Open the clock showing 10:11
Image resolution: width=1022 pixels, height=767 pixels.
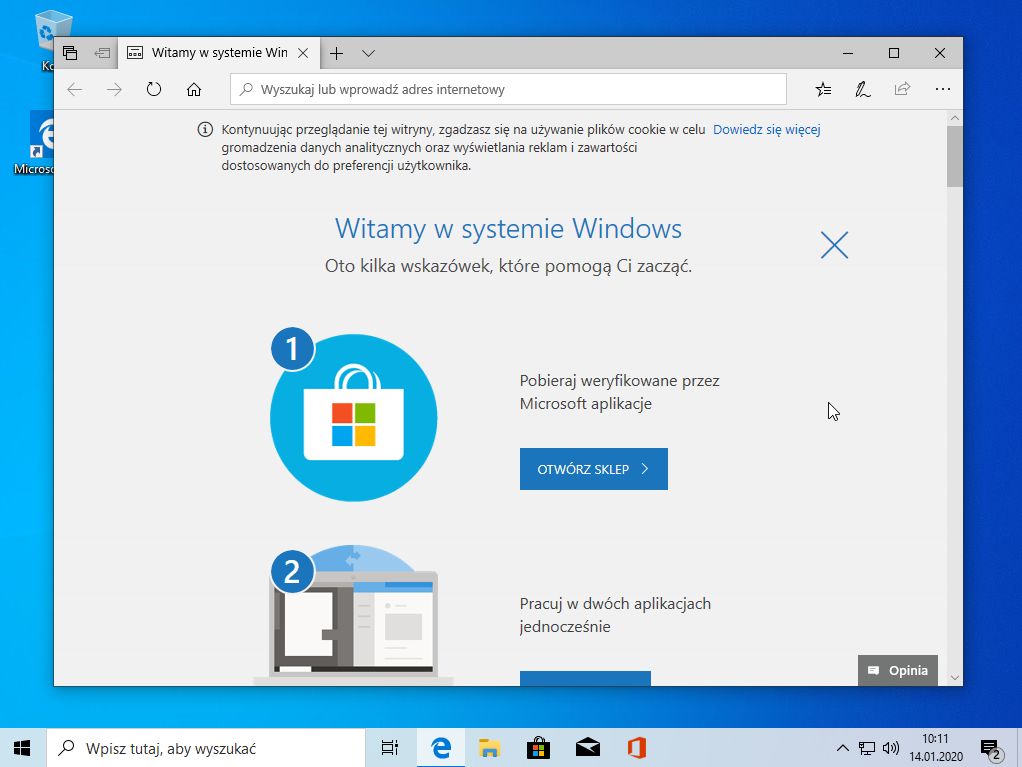(x=936, y=747)
